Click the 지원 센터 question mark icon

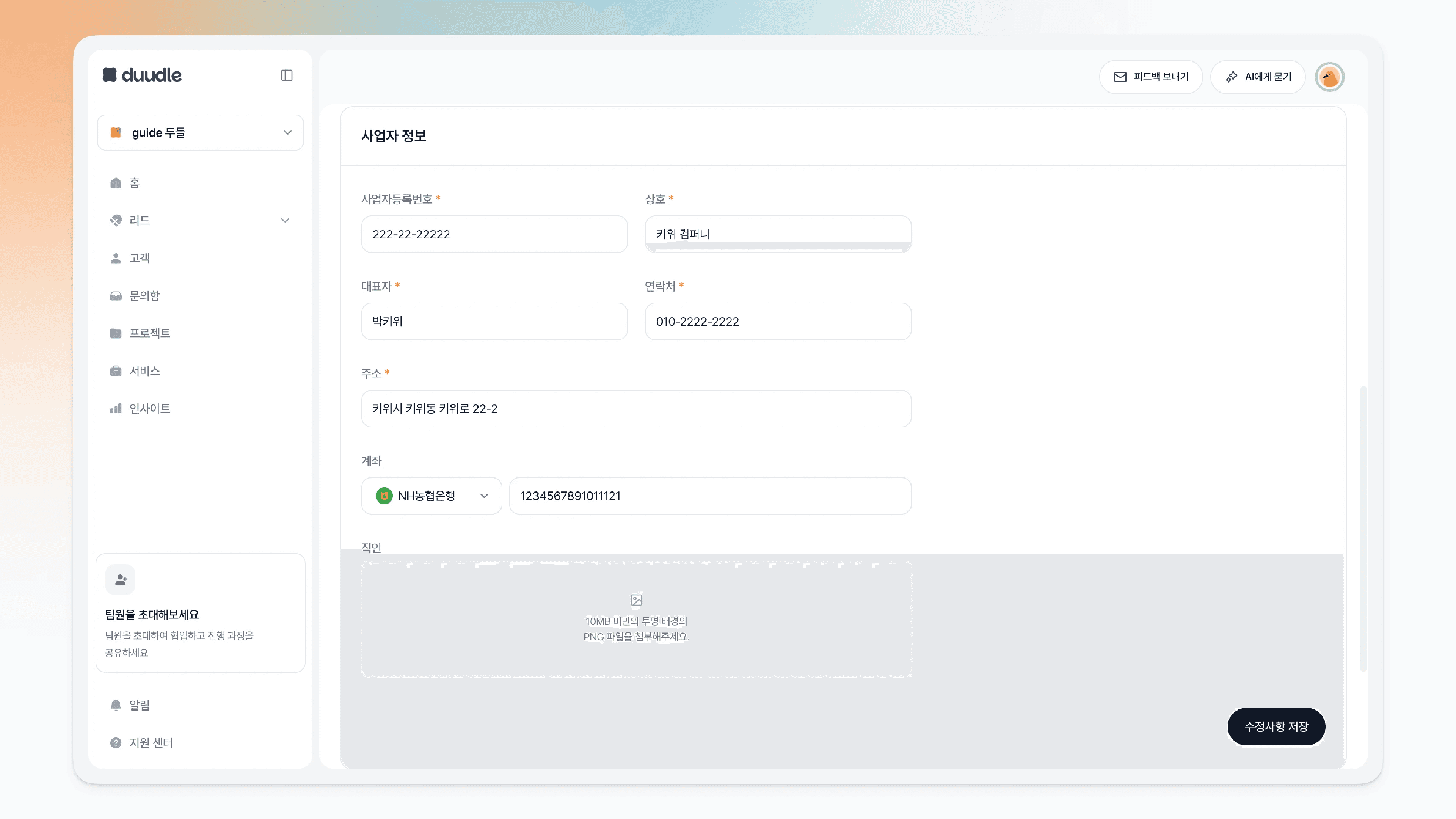click(x=116, y=743)
